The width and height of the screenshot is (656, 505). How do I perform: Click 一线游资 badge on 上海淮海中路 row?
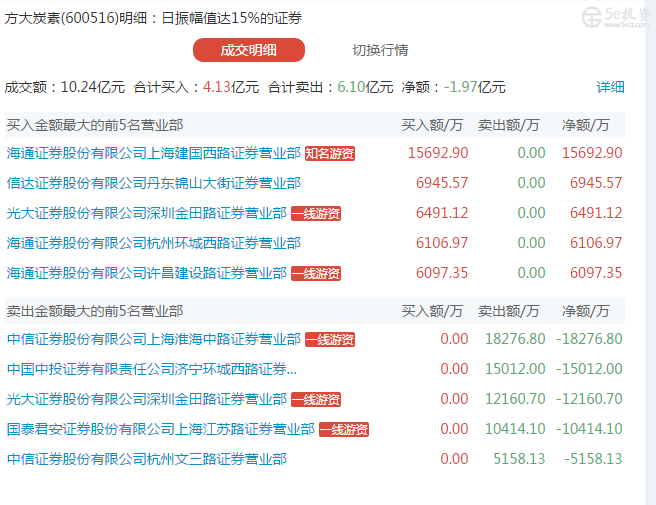point(330,339)
